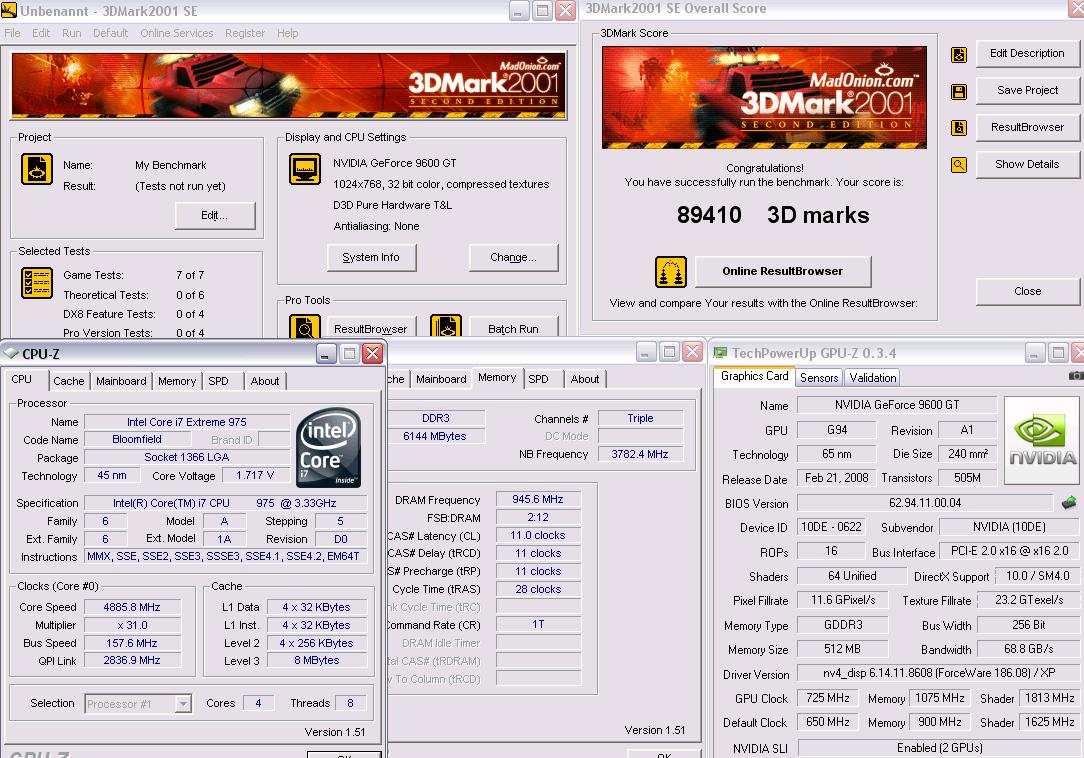
Task: Click CPU name Intel Core i7 Extreme 975
Action: click(x=187, y=422)
